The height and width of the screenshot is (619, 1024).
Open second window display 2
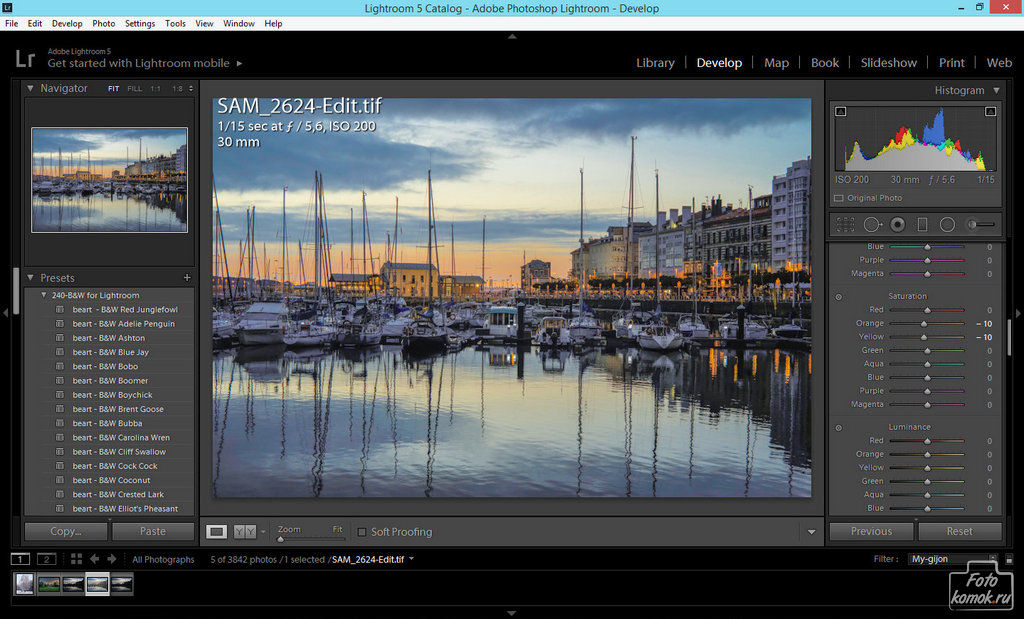46,559
